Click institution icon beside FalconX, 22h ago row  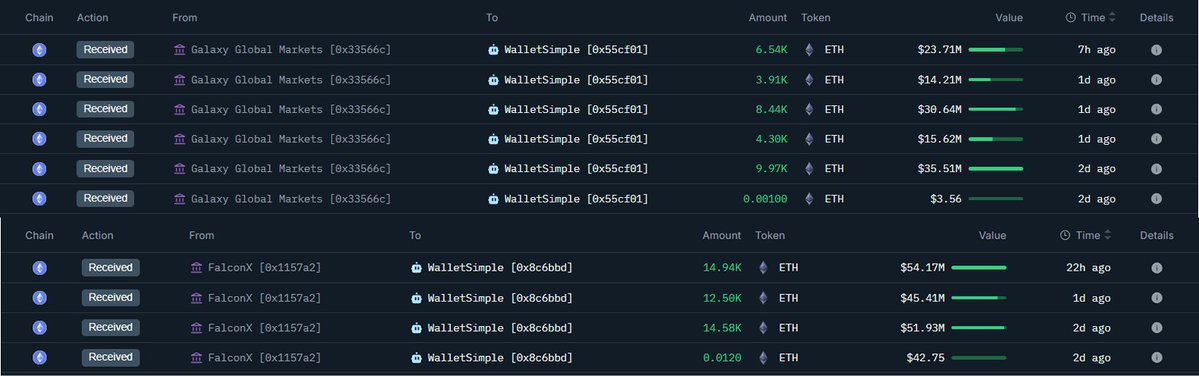tap(197, 267)
